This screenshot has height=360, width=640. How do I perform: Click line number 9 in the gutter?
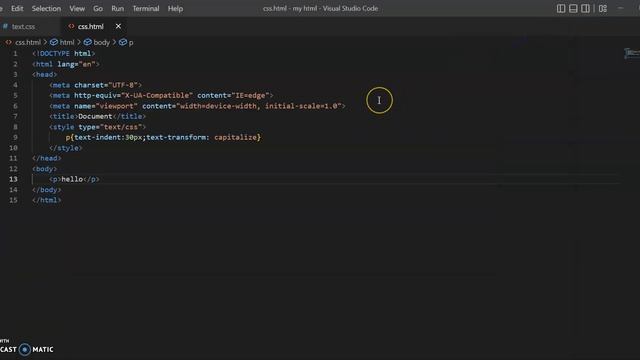coord(16,138)
